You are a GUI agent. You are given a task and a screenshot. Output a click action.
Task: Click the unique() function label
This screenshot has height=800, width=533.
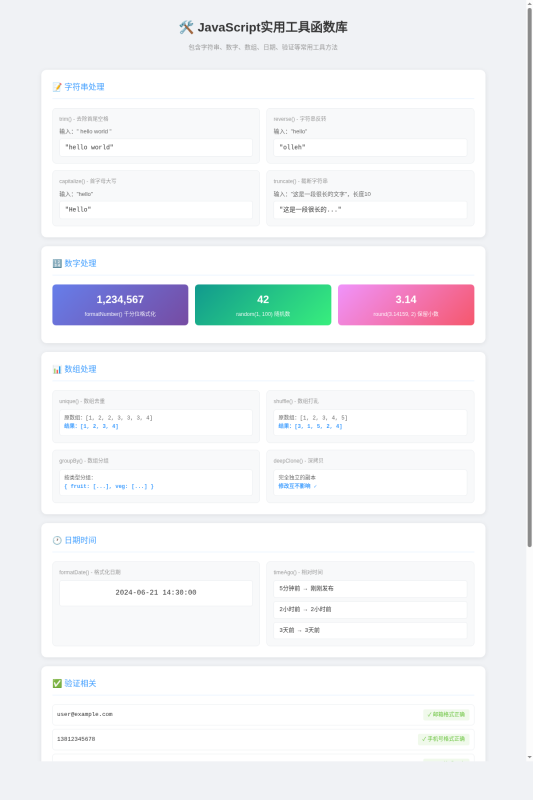tap(82, 402)
